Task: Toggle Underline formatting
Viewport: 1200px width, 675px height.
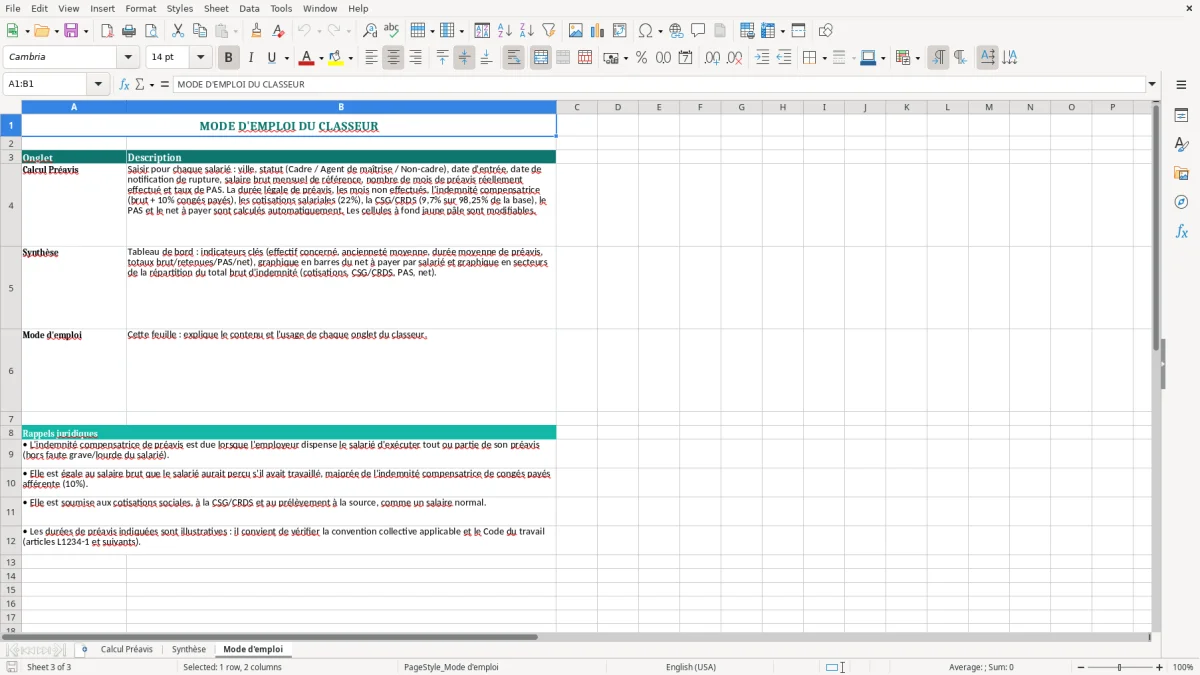Action: coord(272,58)
